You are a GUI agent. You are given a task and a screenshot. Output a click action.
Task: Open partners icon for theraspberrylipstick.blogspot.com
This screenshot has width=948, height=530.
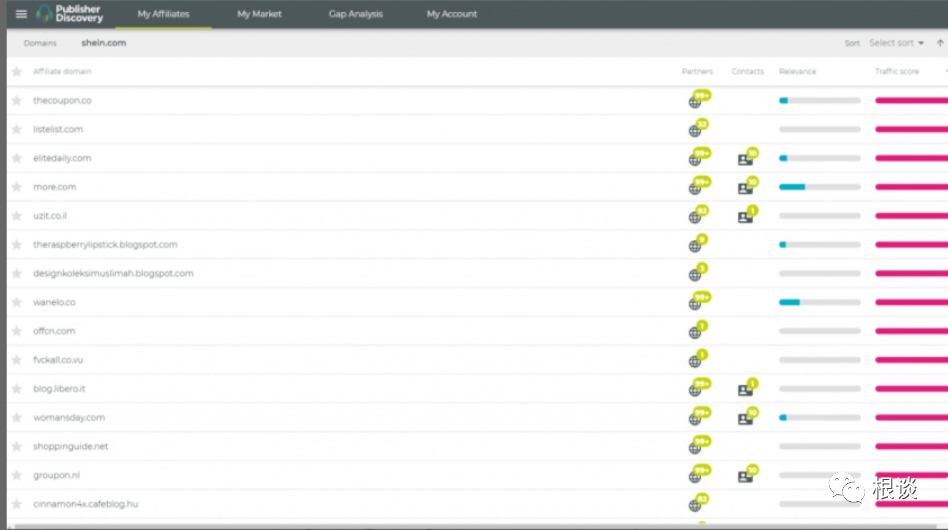pyautogui.click(x=698, y=244)
